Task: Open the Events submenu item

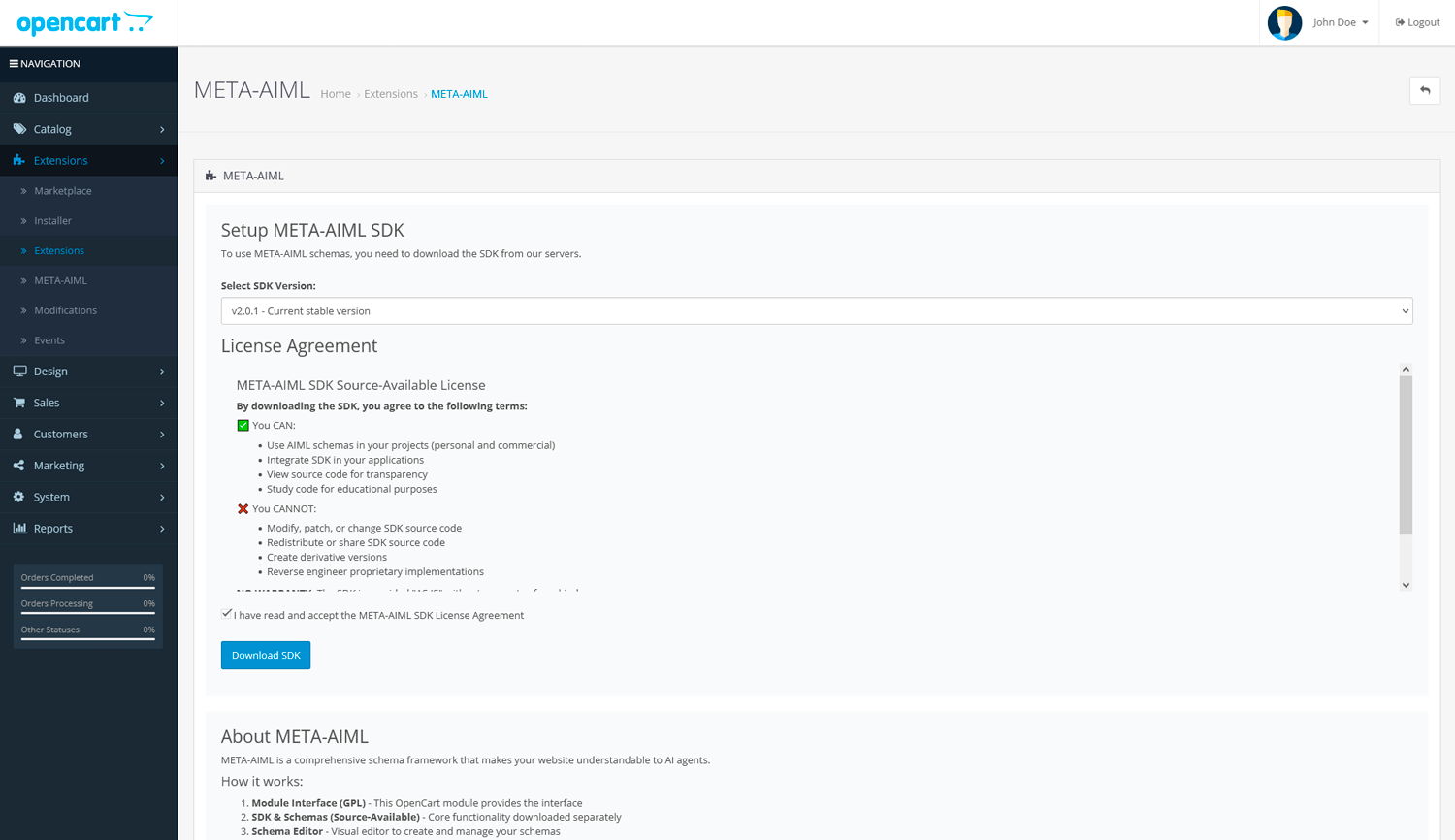Action: (x=89, y=340)
